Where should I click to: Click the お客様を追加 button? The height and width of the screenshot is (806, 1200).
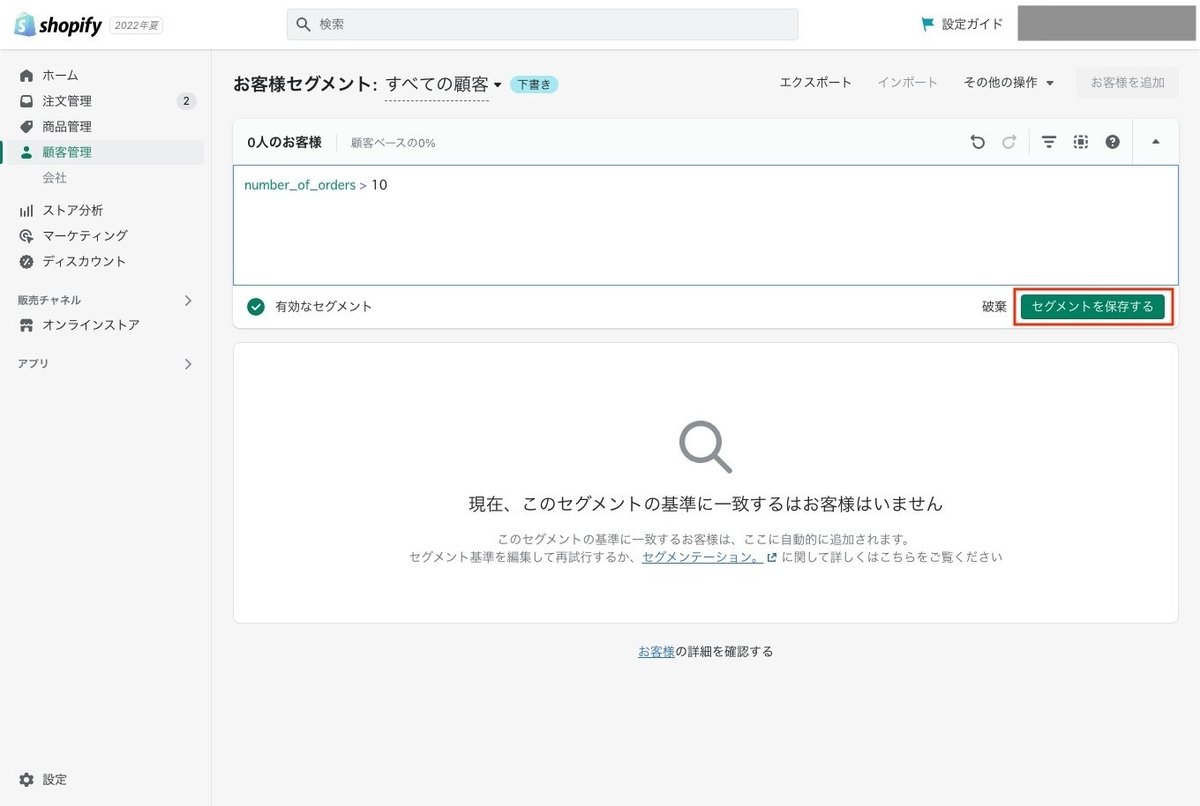(x=1127, y=82)
